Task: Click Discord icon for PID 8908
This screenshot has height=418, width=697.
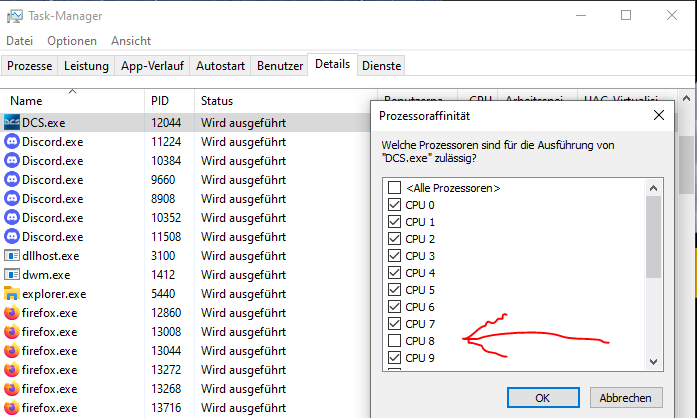Action: 12,199
